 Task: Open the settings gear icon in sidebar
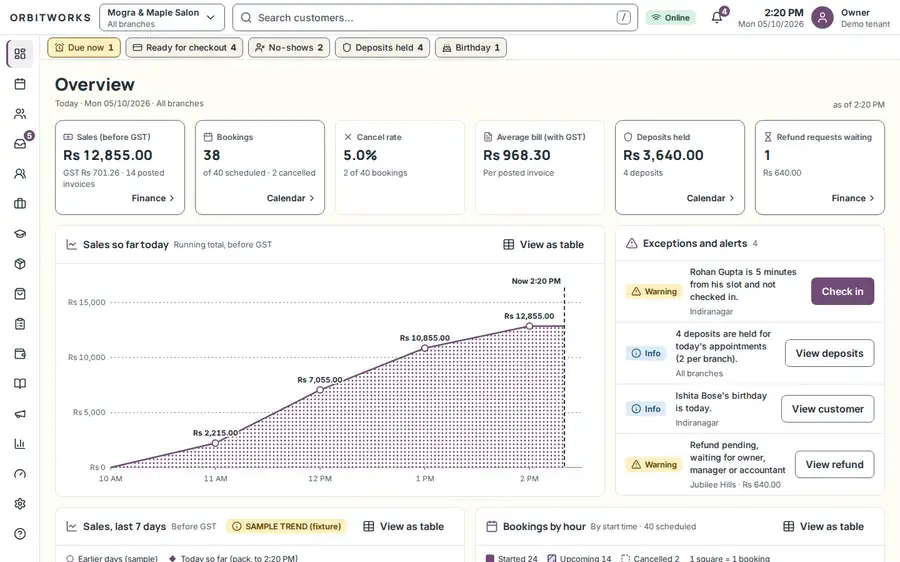(x=20, y=503)
